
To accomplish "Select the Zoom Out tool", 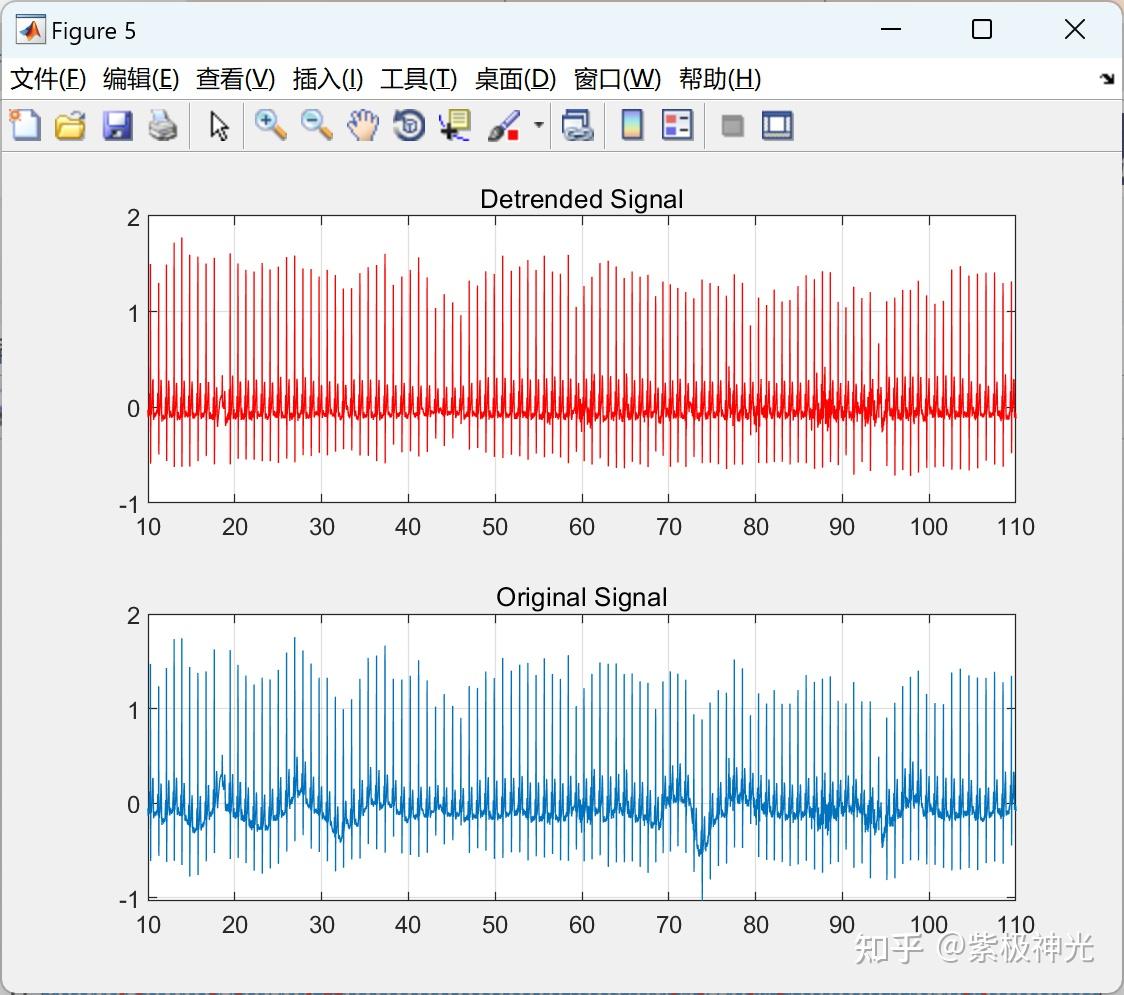I will [316, 125].
